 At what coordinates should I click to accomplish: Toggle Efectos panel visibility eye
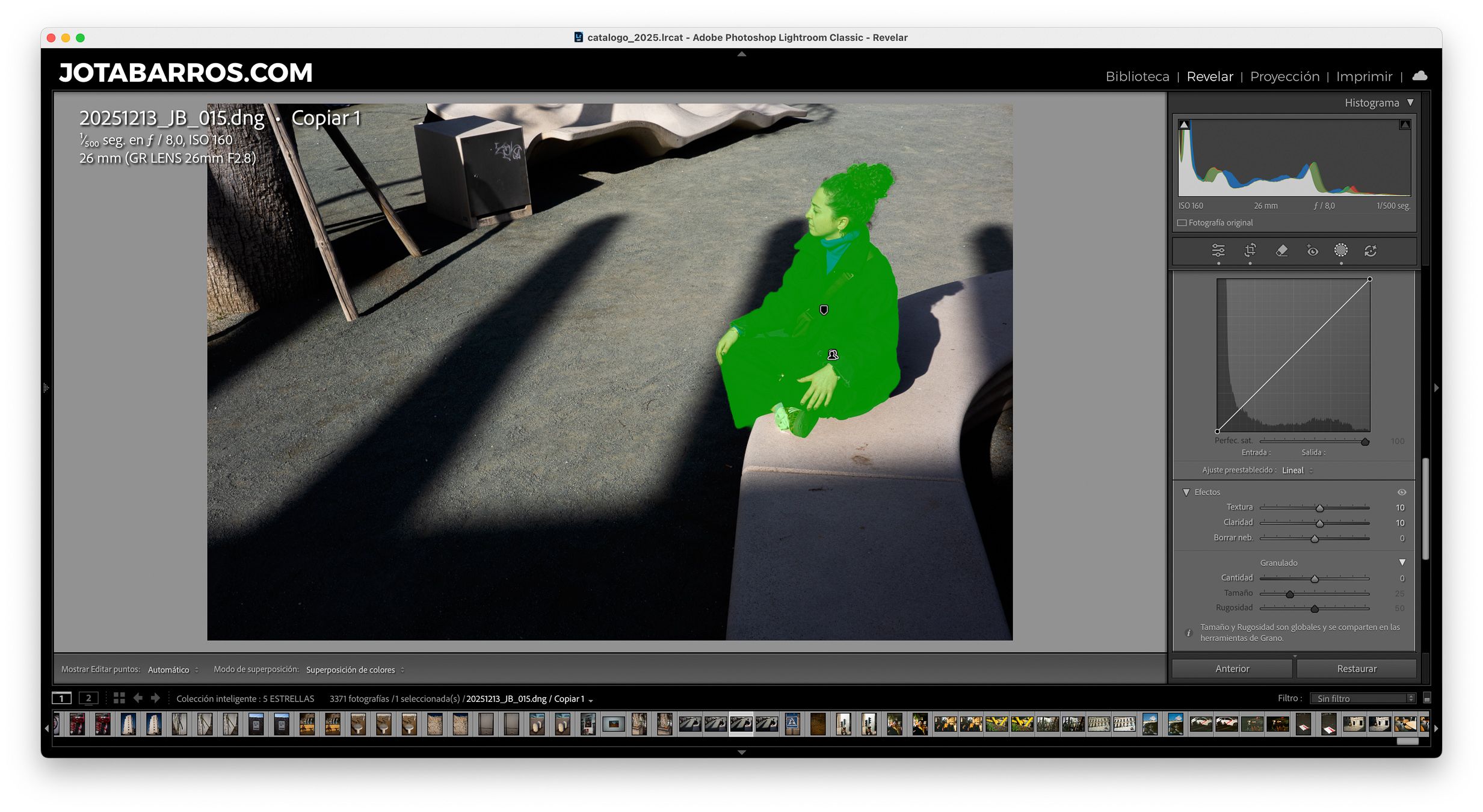coord(1401,492)
